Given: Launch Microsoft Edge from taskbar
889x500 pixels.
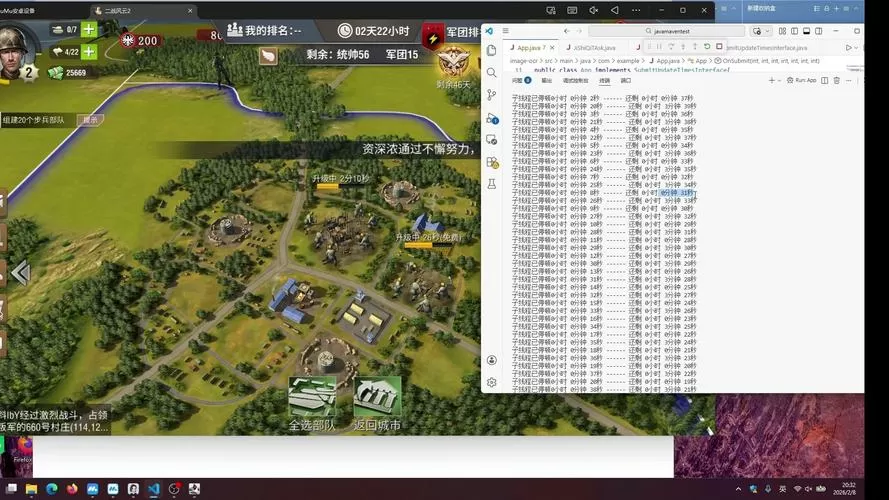Looking at the screenshot, I should click(x=52, y=489).
